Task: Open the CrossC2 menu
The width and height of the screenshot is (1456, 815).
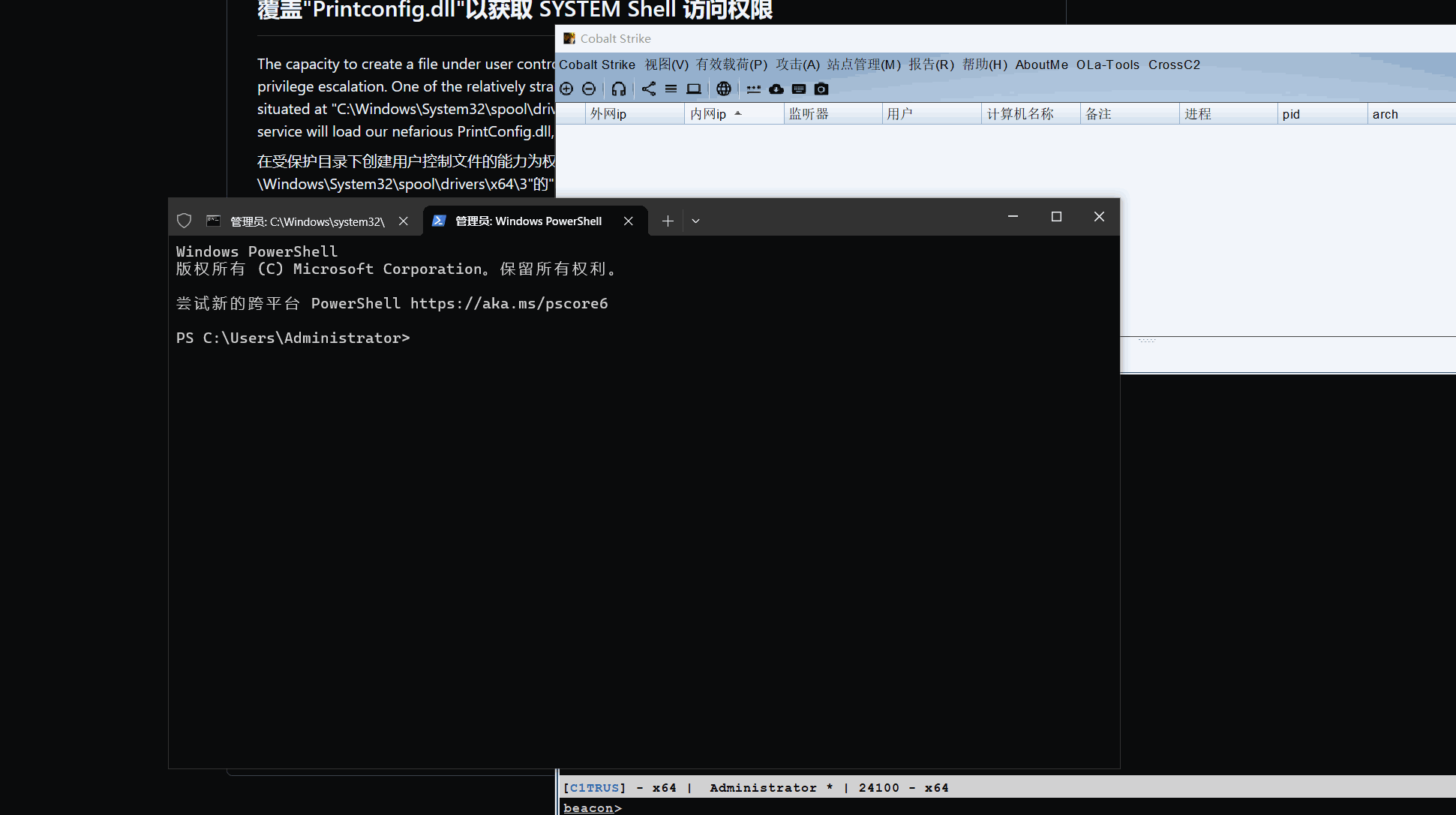Action: coord(1174,65)
